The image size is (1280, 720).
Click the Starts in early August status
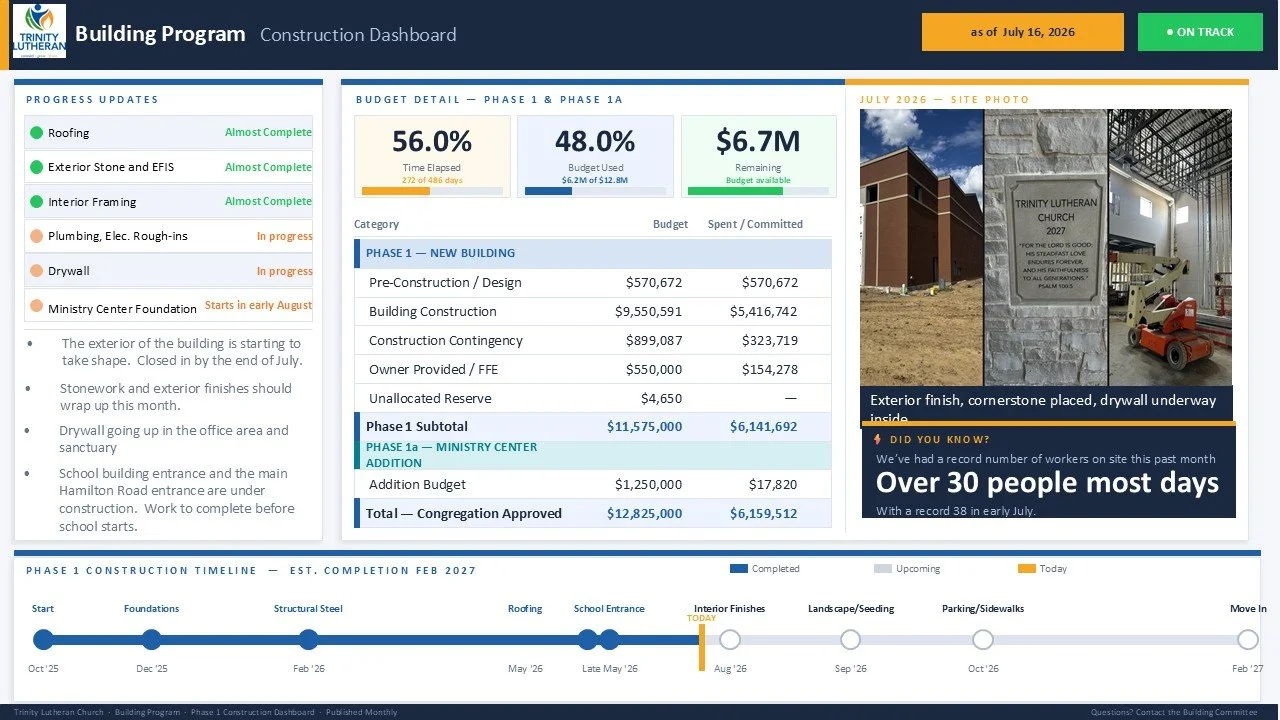pos(258,305)
